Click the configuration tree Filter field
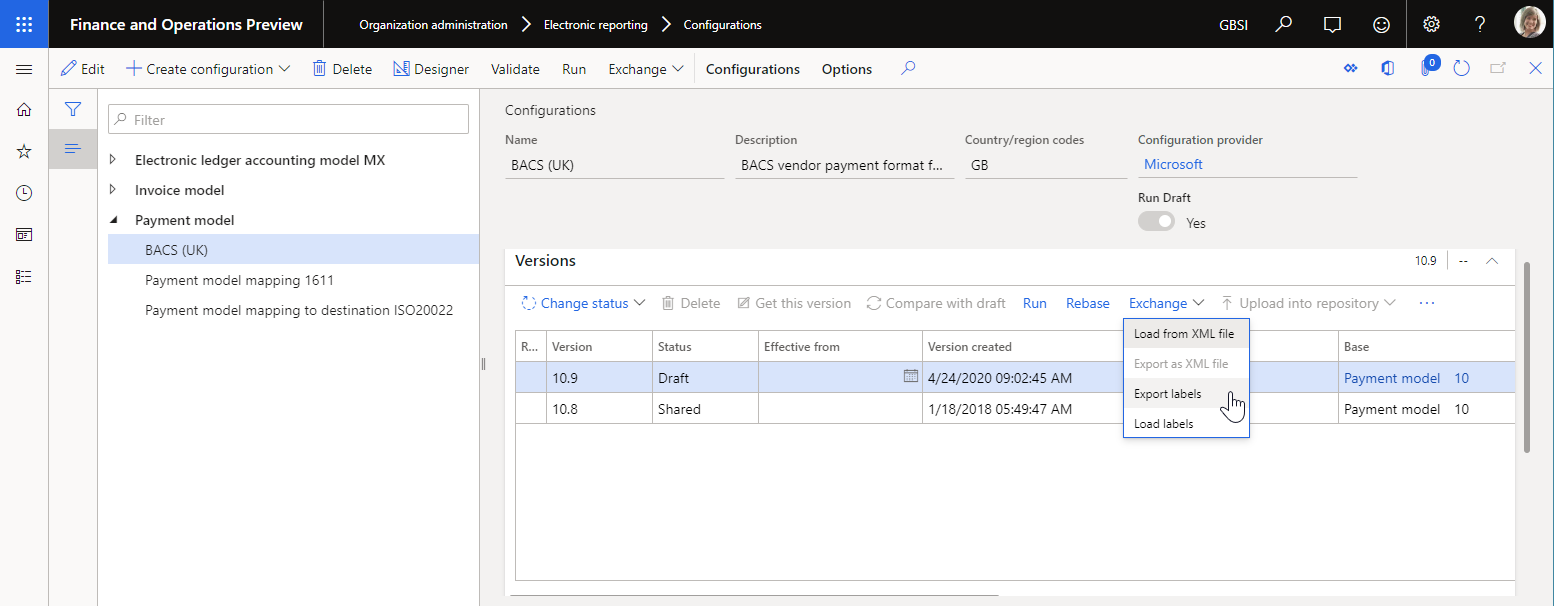The height and width of the screenshot is (606, 1554). (288, 119)
